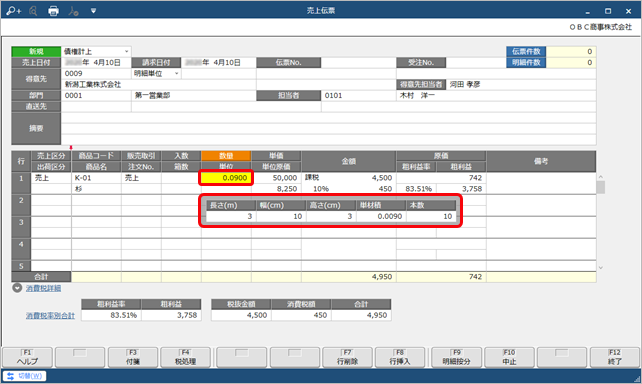Click the yellow 数量 cell 0.0900
Viewport: 642px width, 384px height.
[x=226, y=178]
